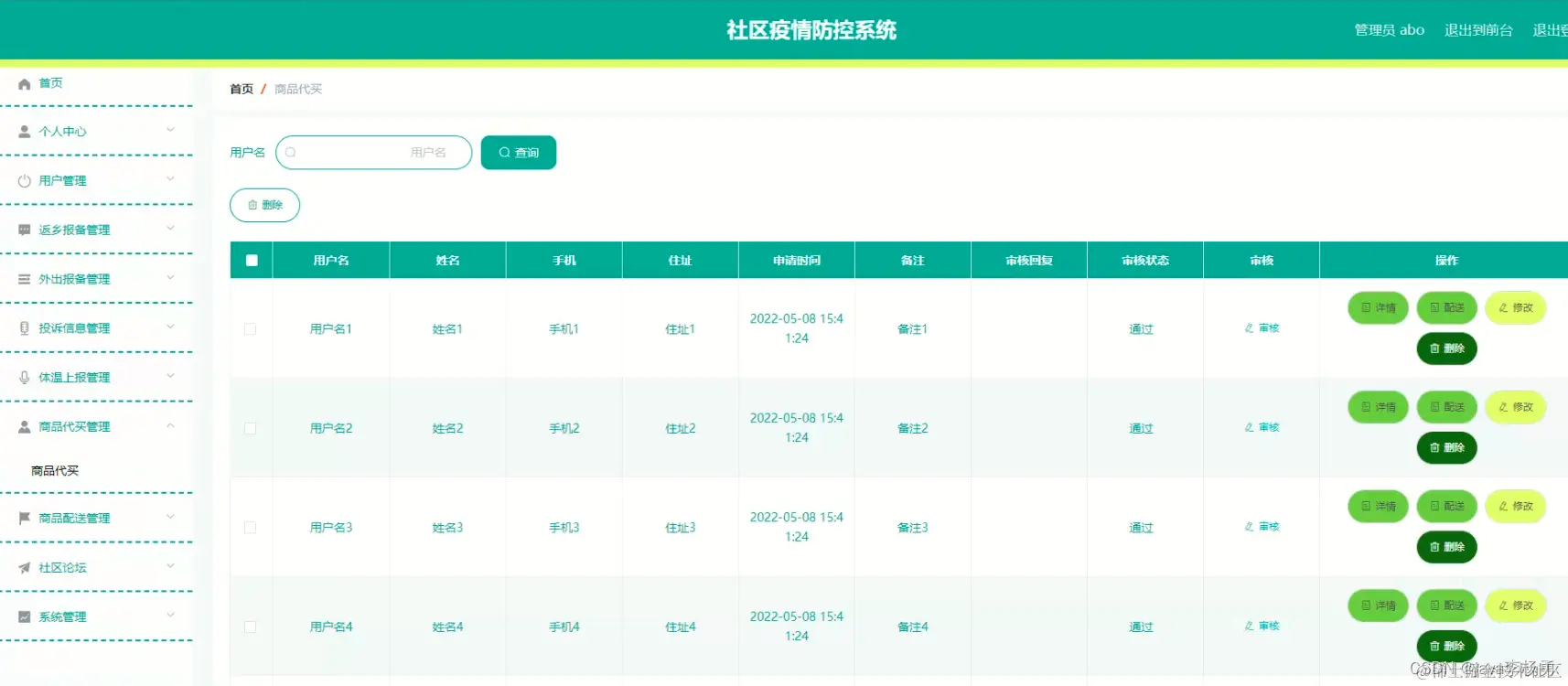Expand the 个人中心 menu chevron

[170, 130]
